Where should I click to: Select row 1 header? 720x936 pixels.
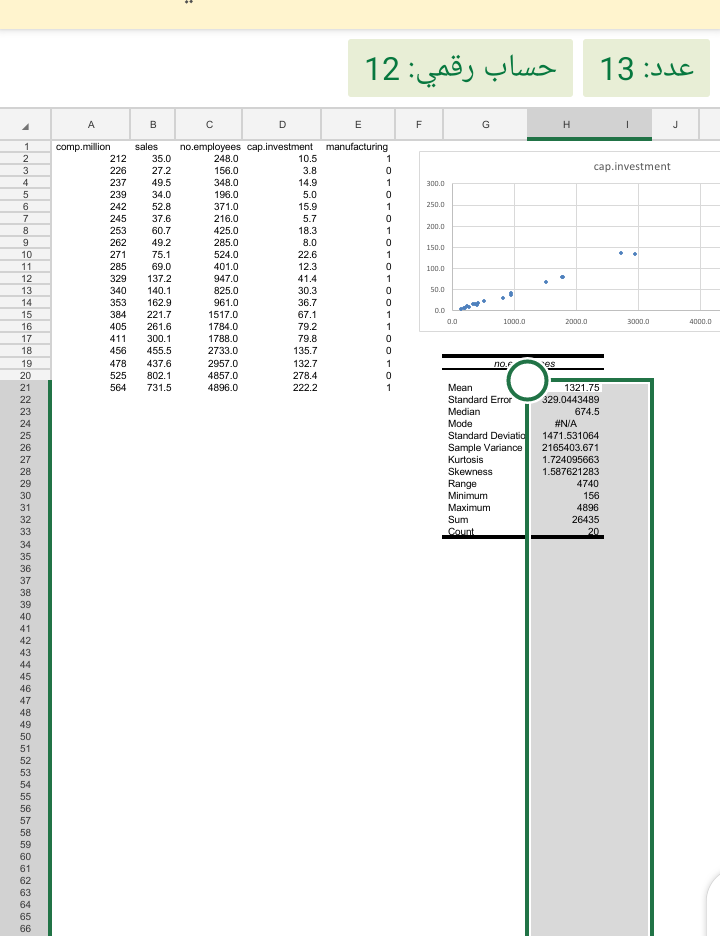point(26,146)
